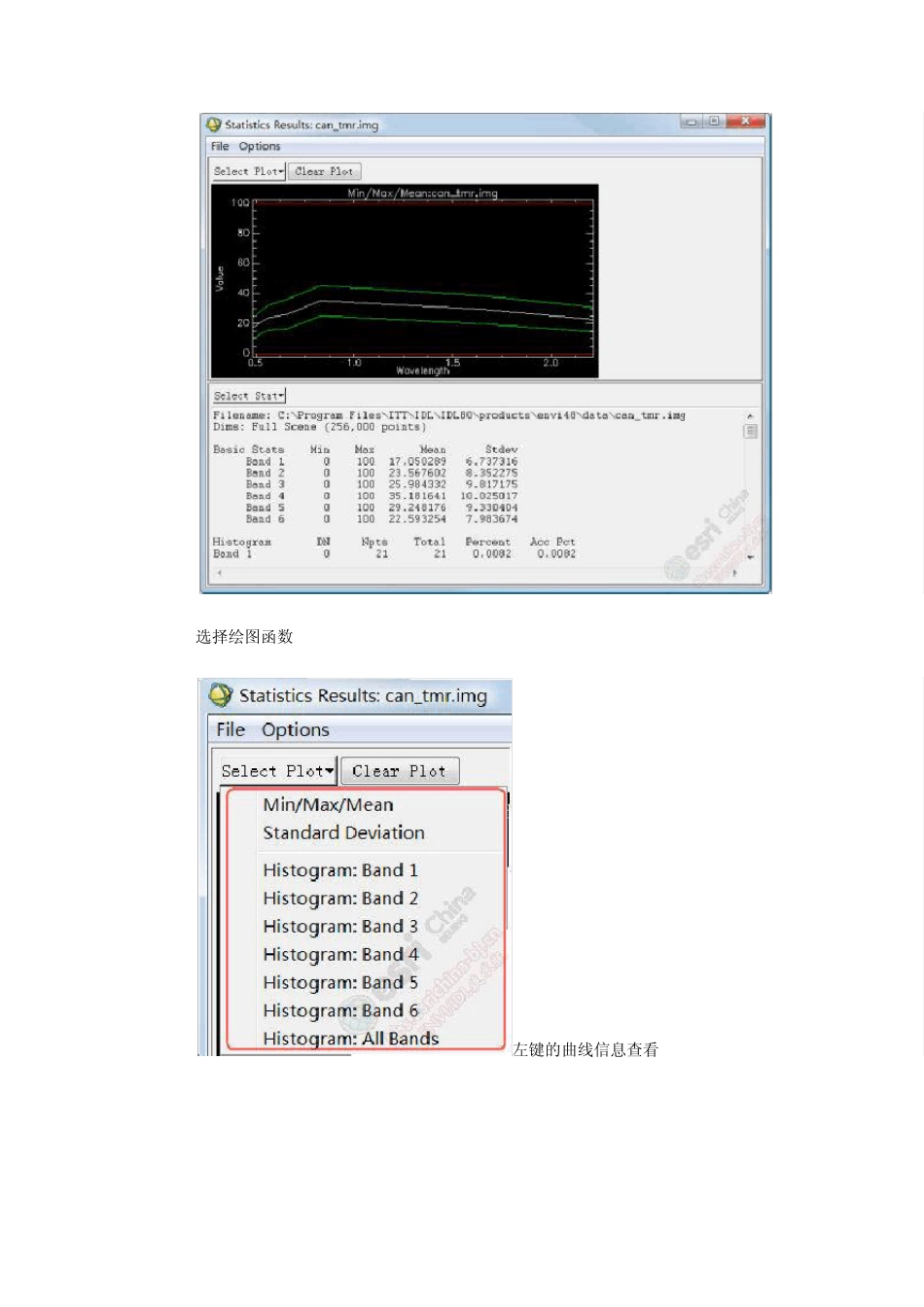Viewport: 924px width, 1307px height.
Task: Click Dims: Full Scene line
Action: coord(319,427)
